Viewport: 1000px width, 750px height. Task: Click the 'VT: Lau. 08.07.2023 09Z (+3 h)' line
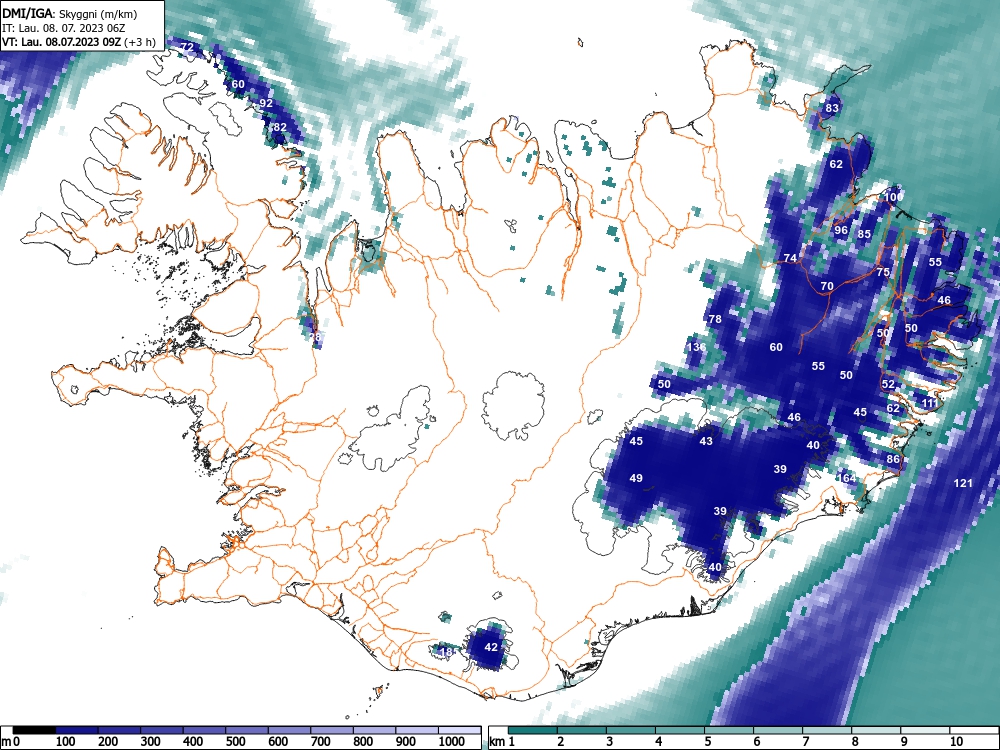pyautogui.click(x=78, y=42)
